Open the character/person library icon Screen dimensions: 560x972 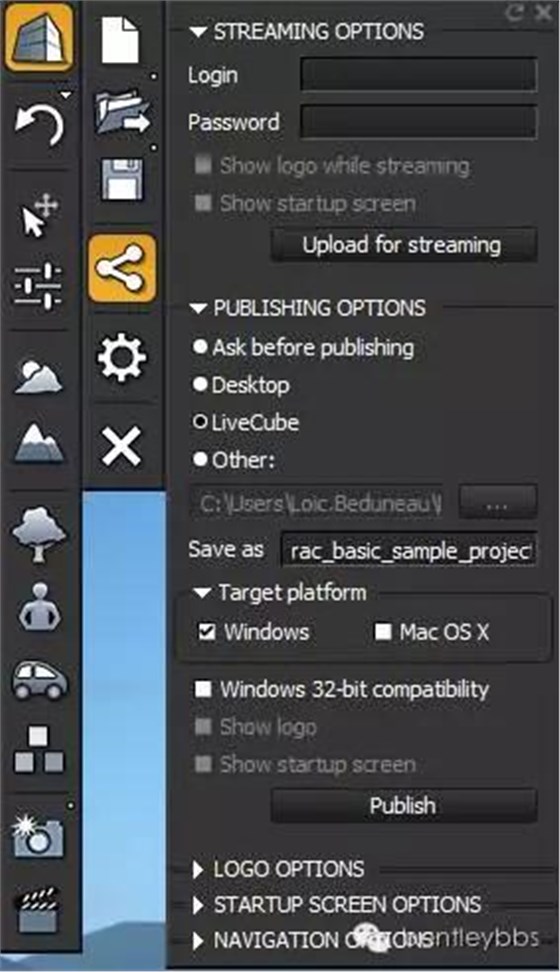click(40, 607)
